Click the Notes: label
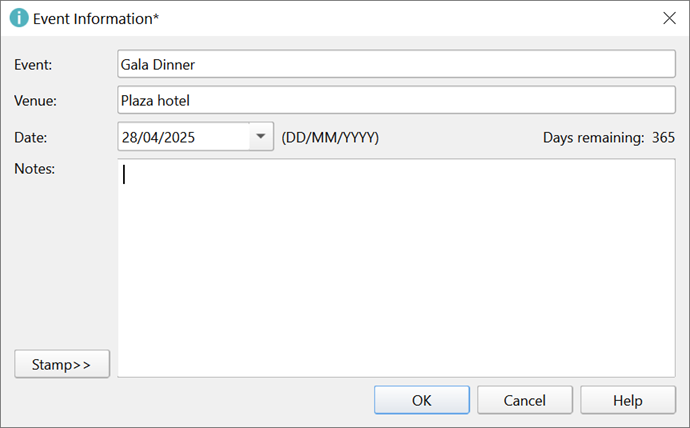The image size is (690, 428). [x=34, y=168]
